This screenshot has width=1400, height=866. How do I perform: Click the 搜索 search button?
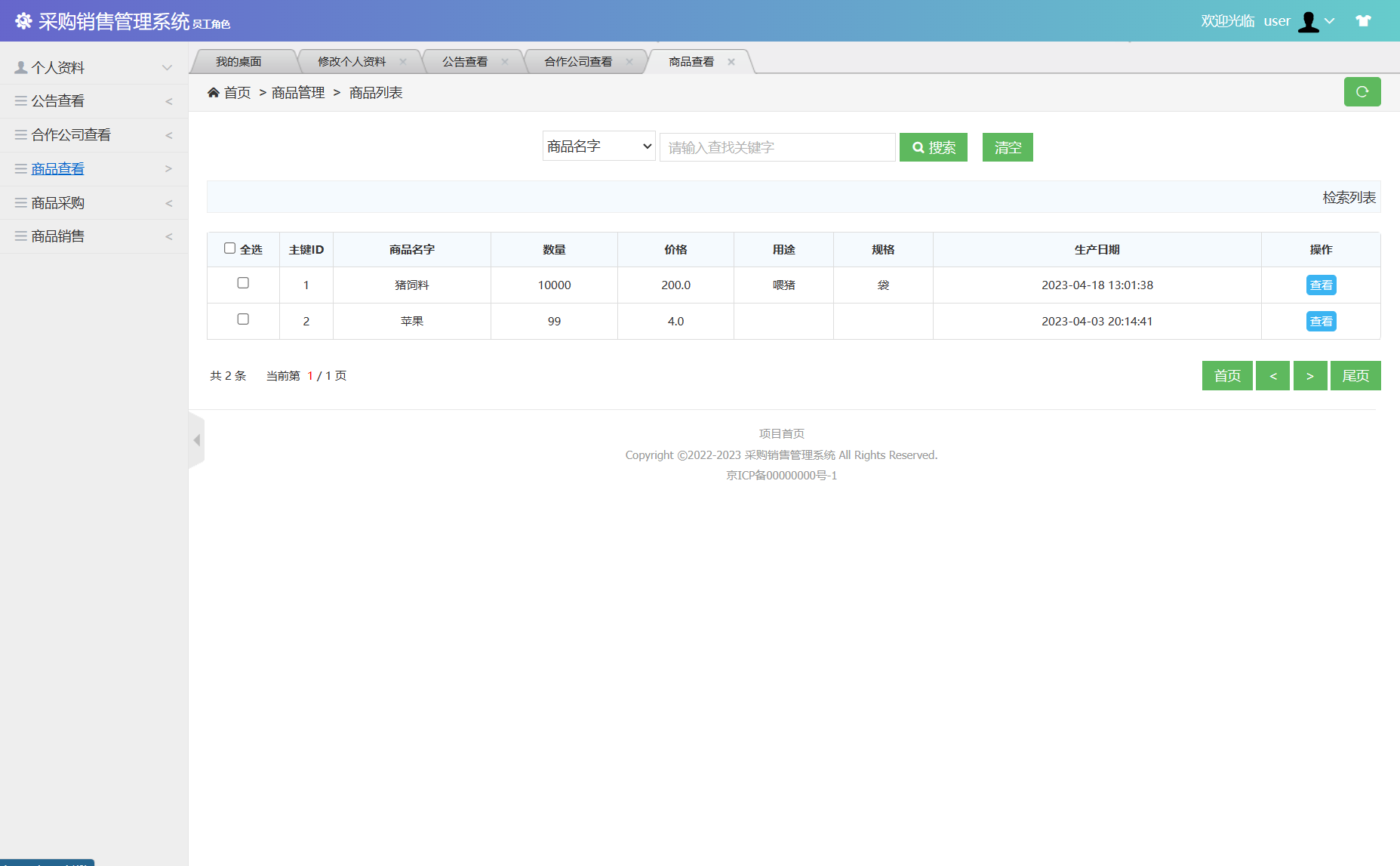[x=933, y=147]
